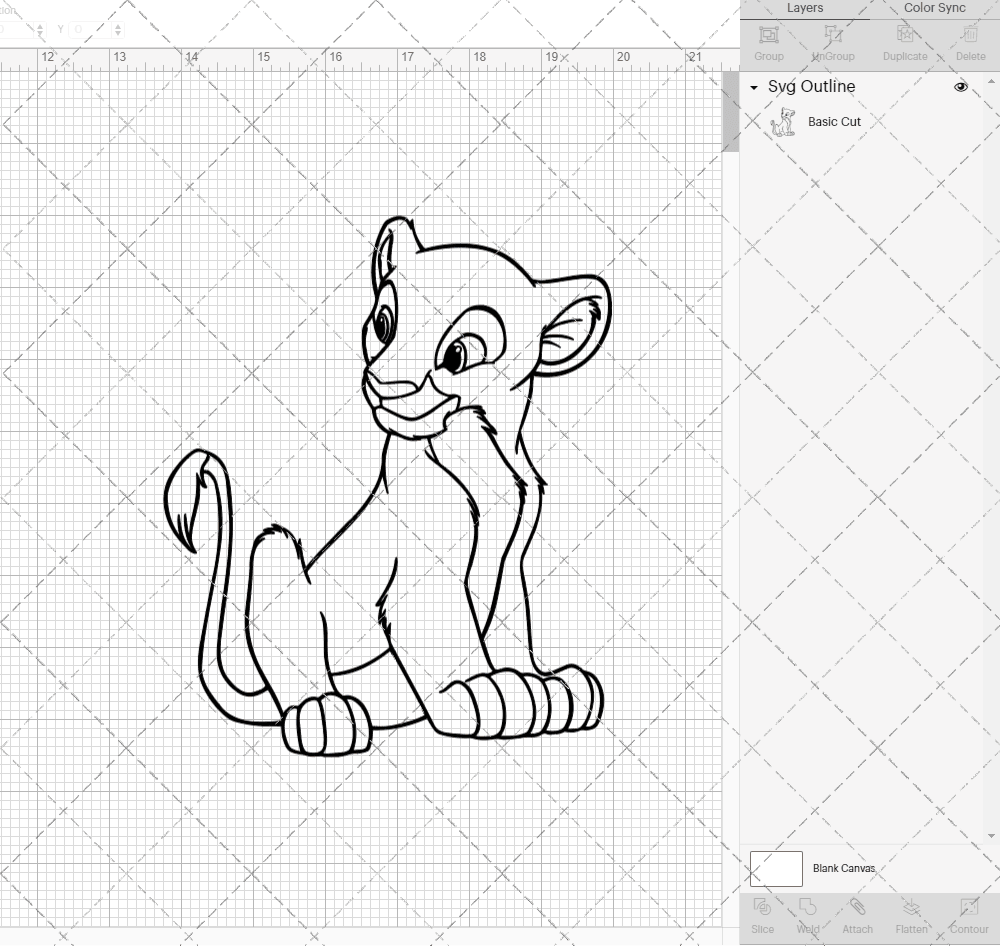Switch to the Color Sync tab
This screenshot has width=1000, height=946.
pos(934,8)
